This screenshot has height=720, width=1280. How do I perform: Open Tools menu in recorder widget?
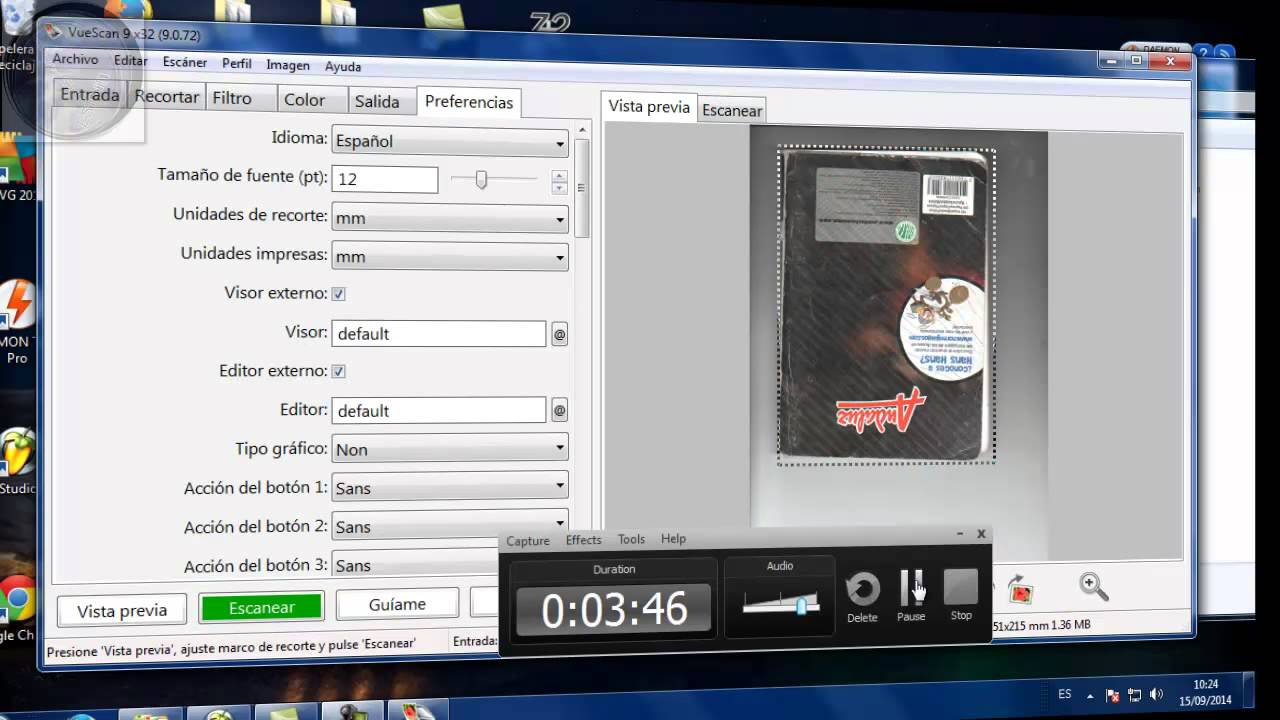[x=631, y=539]
